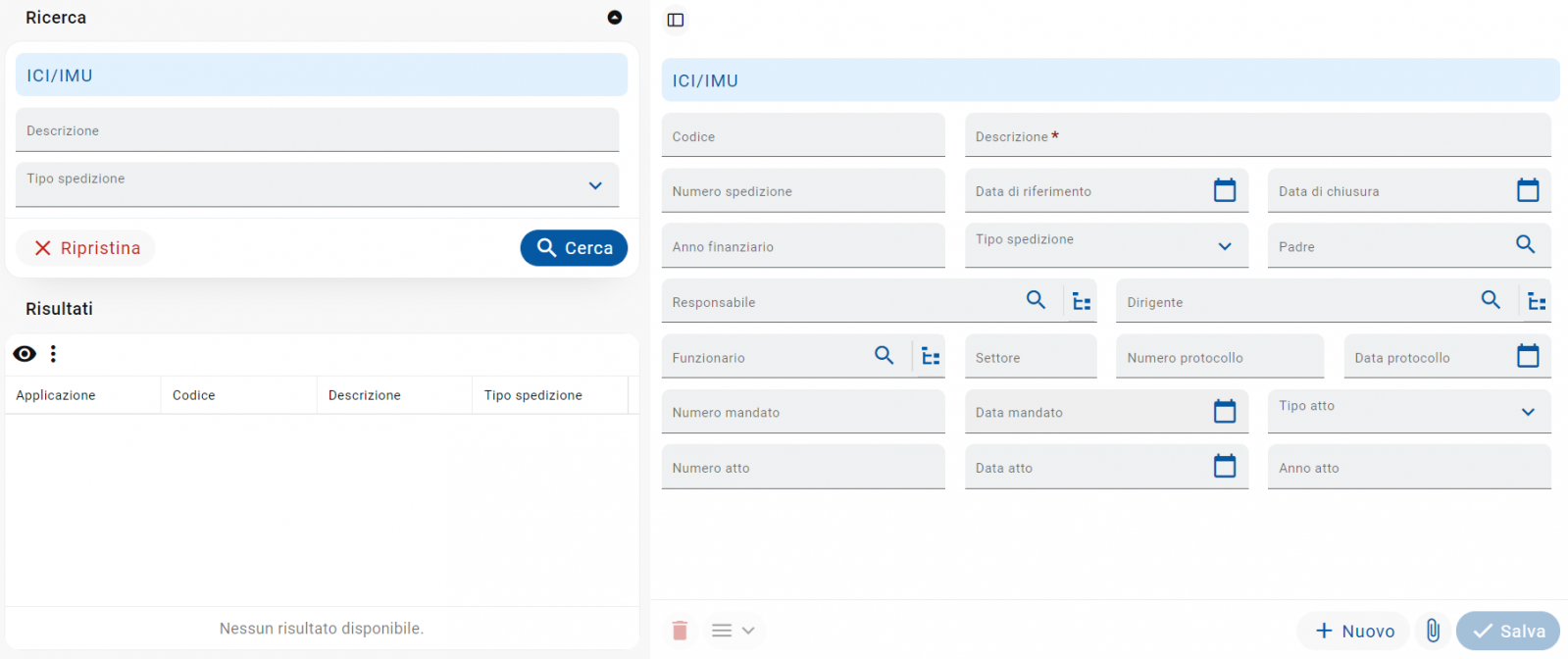1568x659 pixels.
Task: Open tree structure icon beside Responsabile
Action: [x=1082, y=302]
